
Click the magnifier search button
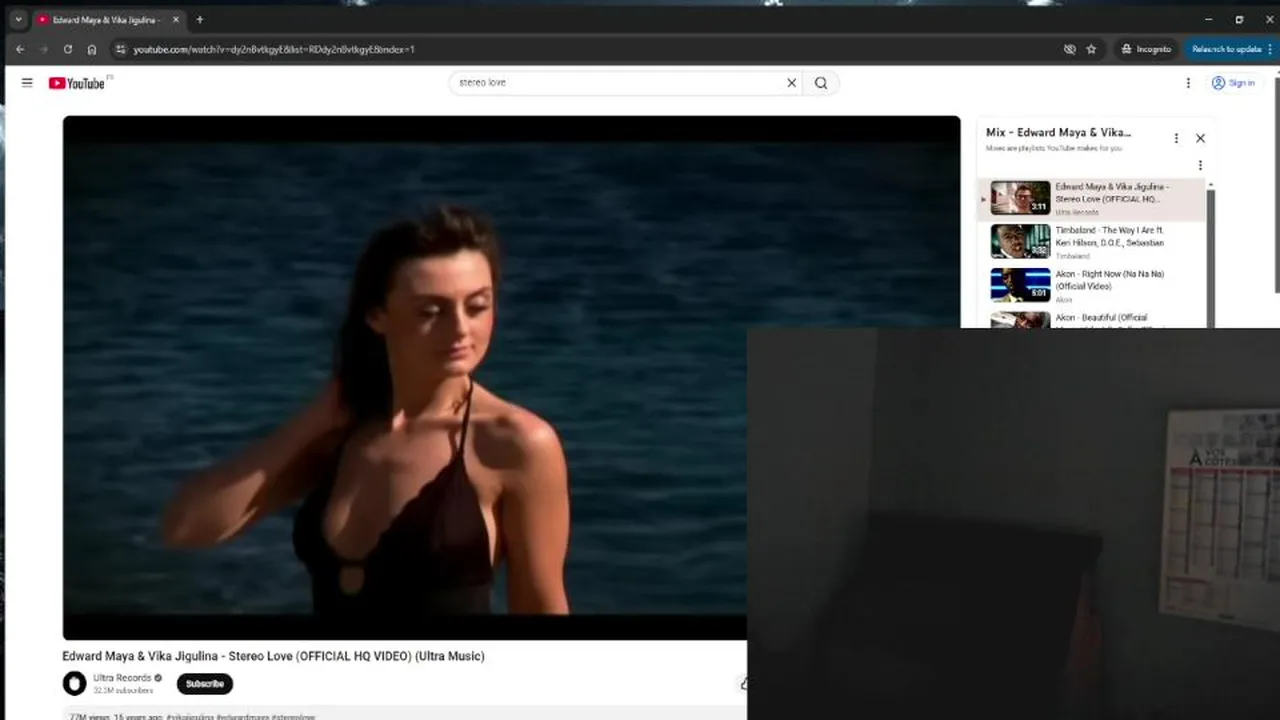point(821,83)
